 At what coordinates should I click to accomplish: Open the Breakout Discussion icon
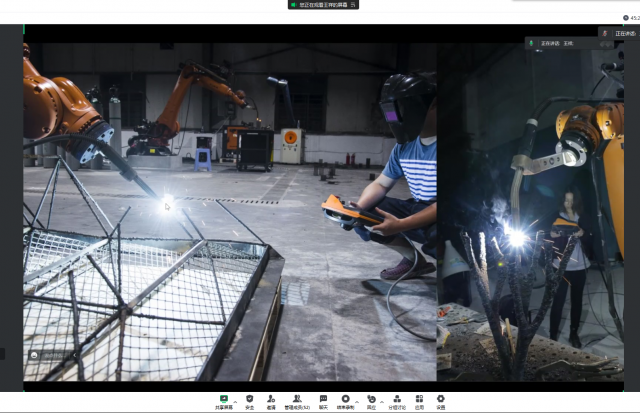(396, 399)
